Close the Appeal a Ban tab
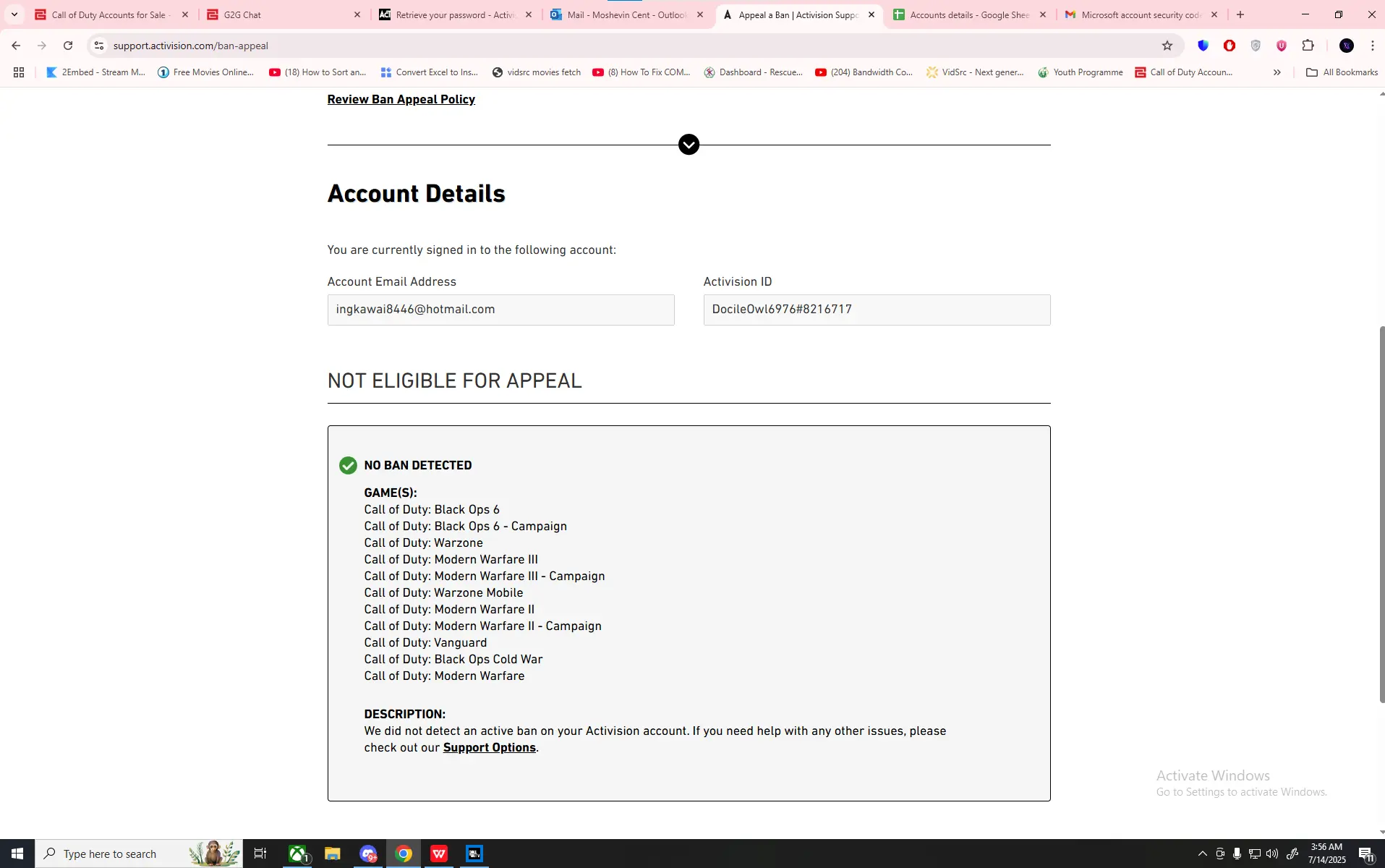 point(872,14)
